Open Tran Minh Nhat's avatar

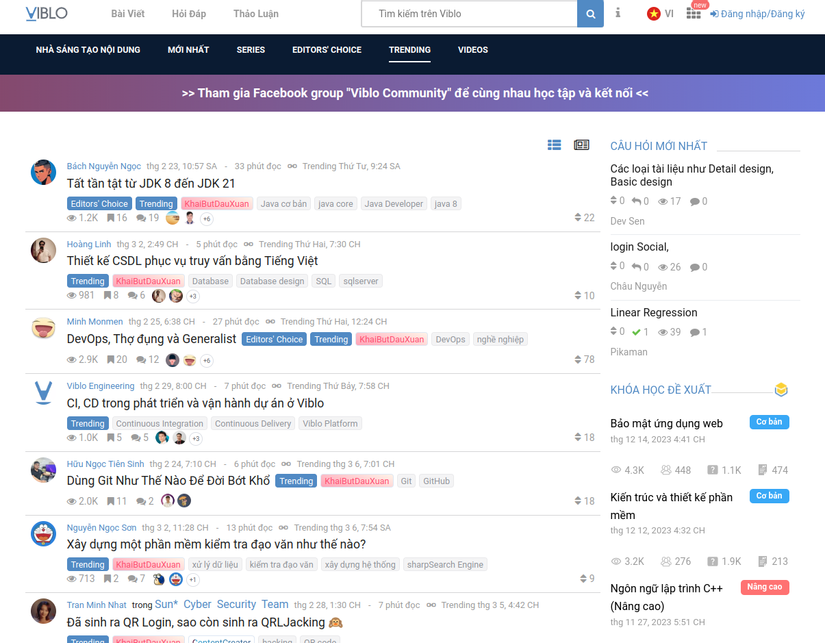[x=43, y=611]
